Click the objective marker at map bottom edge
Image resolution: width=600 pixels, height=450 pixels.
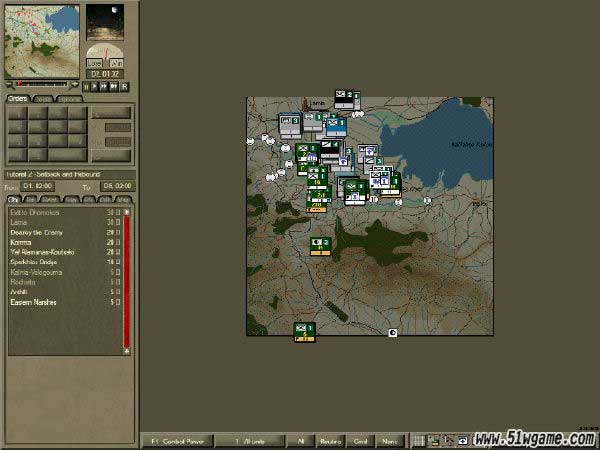pyautogui.click(x=393, y=333)
